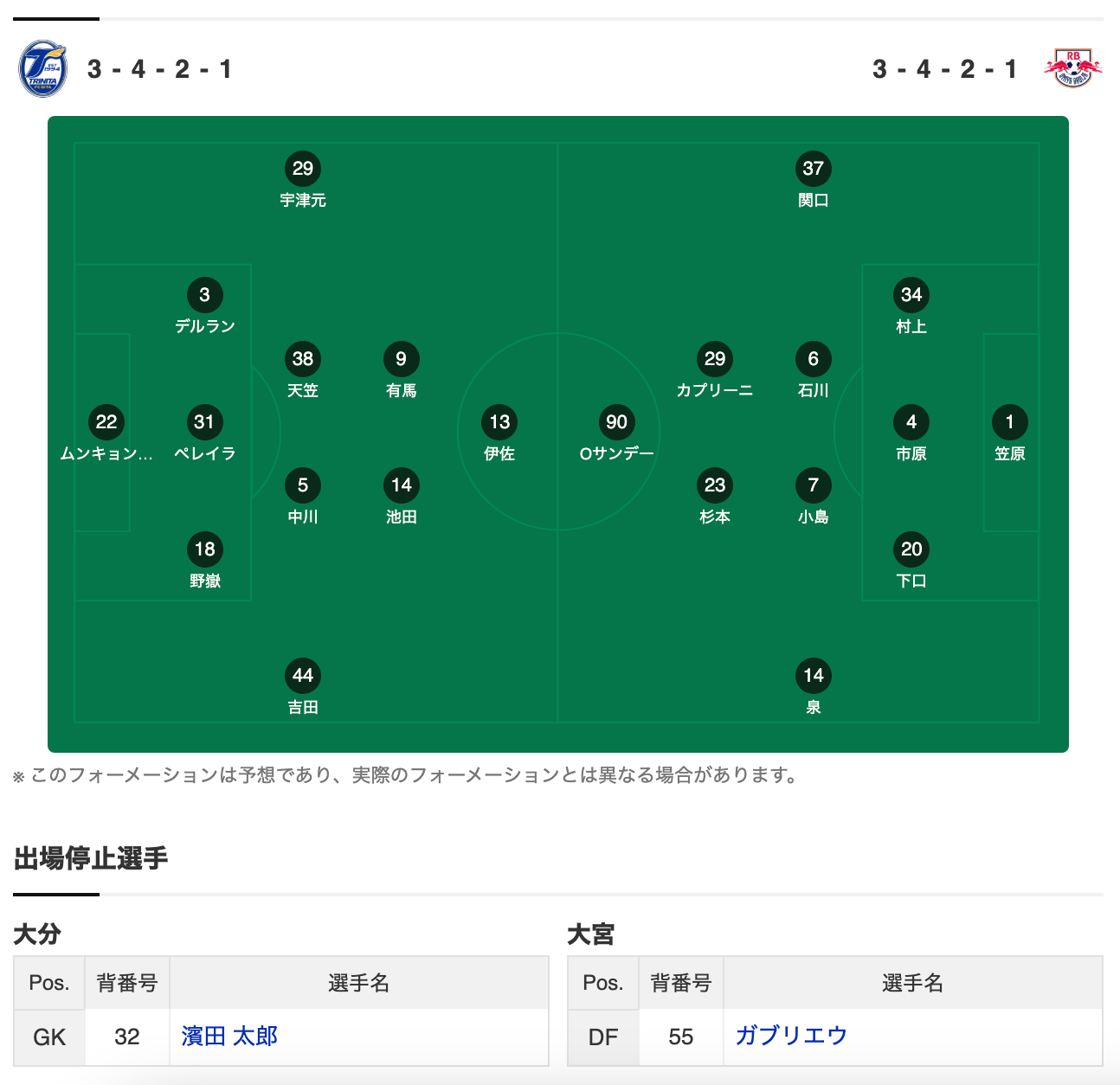Screen dimensions: 1120x1085
Task: Click player number 29 カプリーニ
Action: click(x=715, y=370)
